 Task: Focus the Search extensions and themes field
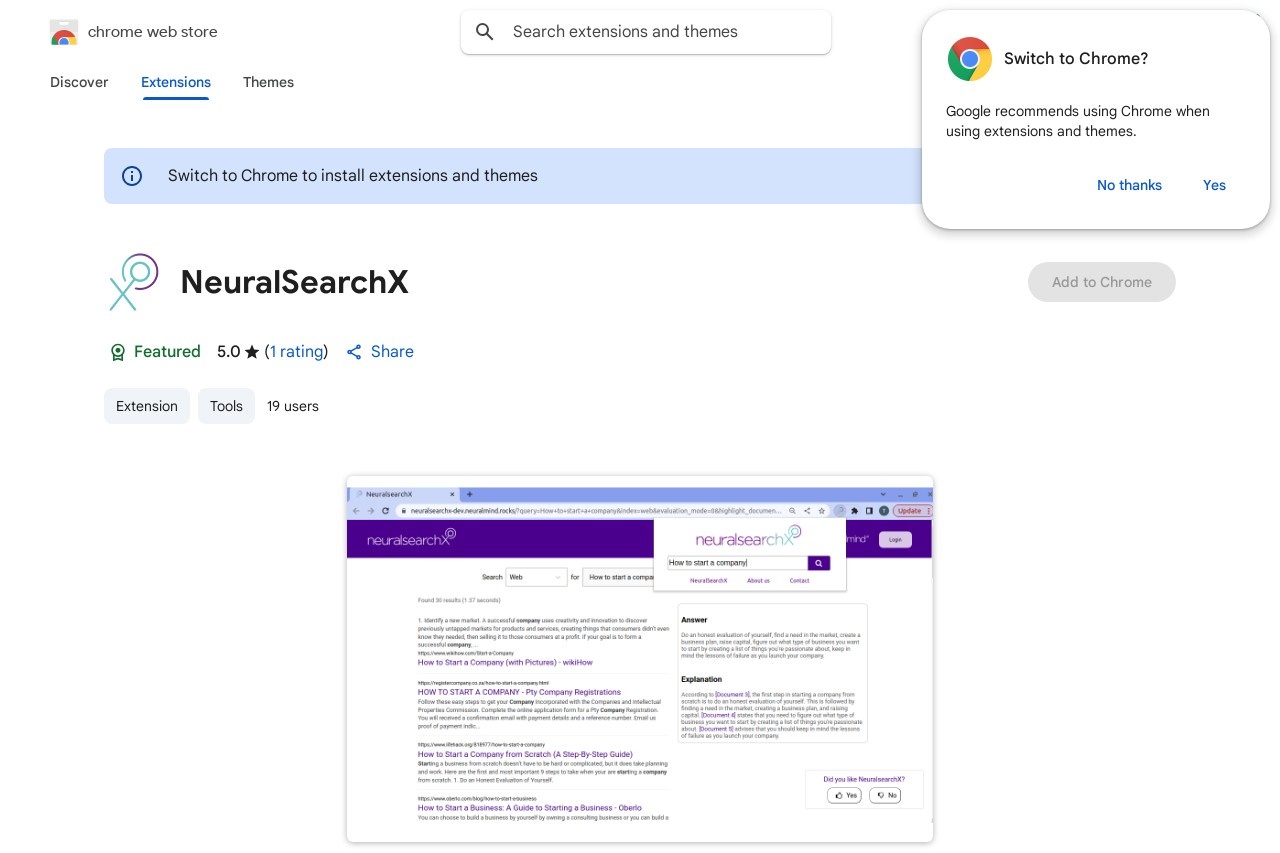(x=646, y=32)
